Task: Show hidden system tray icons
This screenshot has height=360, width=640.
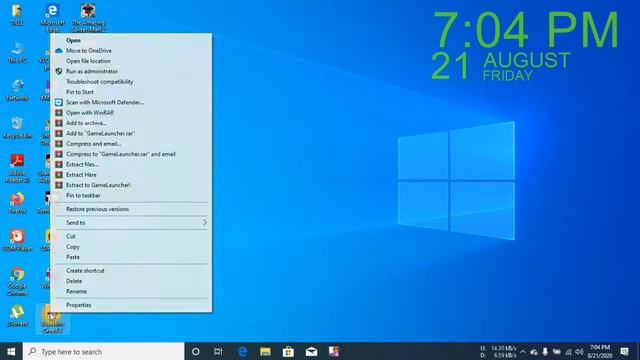Action: (523, 351)
